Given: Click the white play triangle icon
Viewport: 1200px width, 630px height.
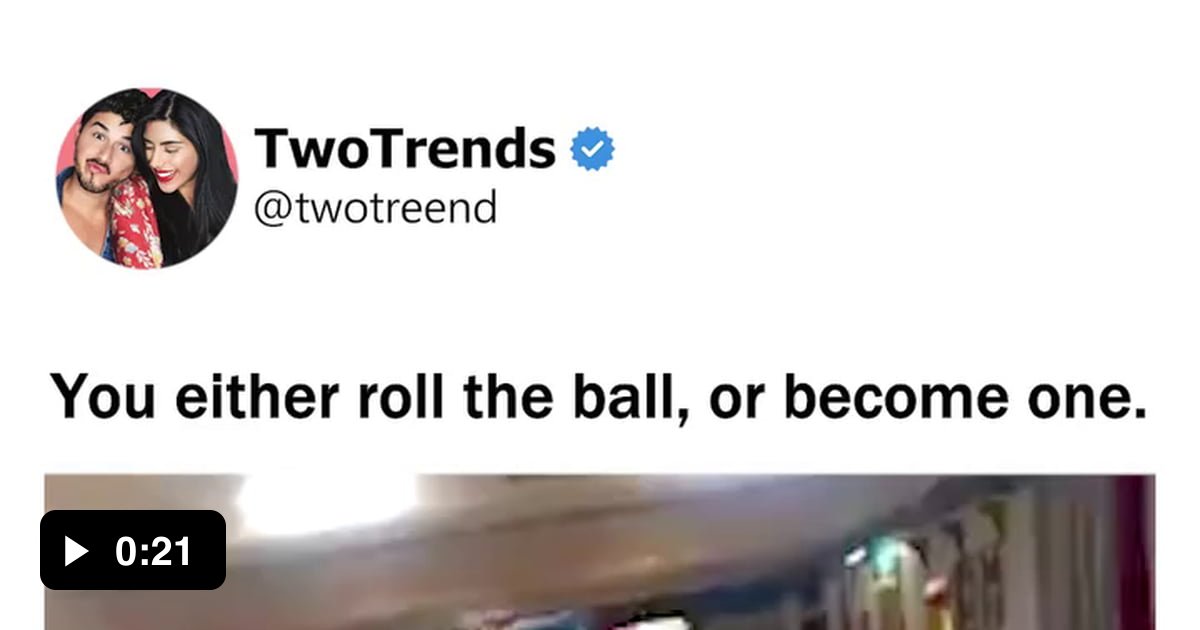Looking at the screenshot, I should [x=77, y=551].
